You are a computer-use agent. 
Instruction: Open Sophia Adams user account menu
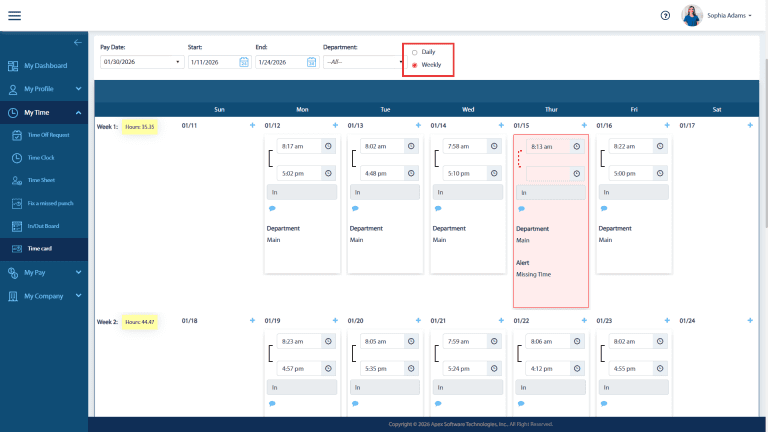(717, 16)
